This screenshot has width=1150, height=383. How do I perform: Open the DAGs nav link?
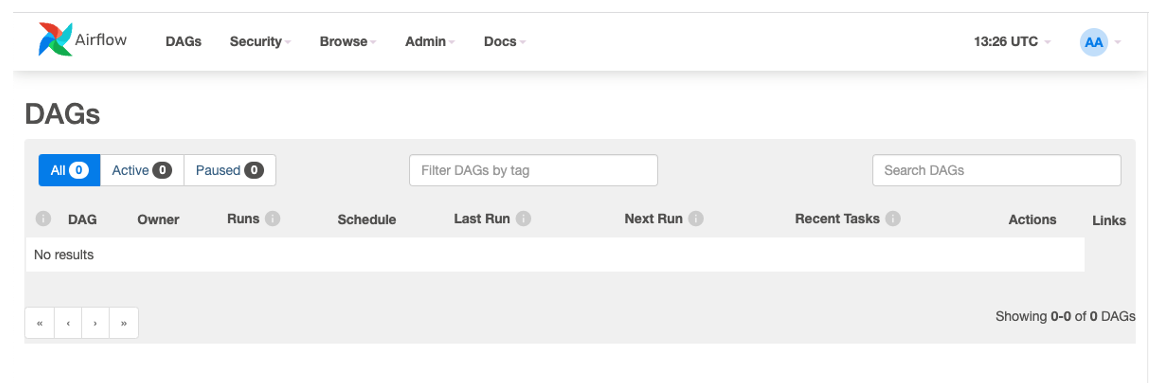click(x=183, y=42)
